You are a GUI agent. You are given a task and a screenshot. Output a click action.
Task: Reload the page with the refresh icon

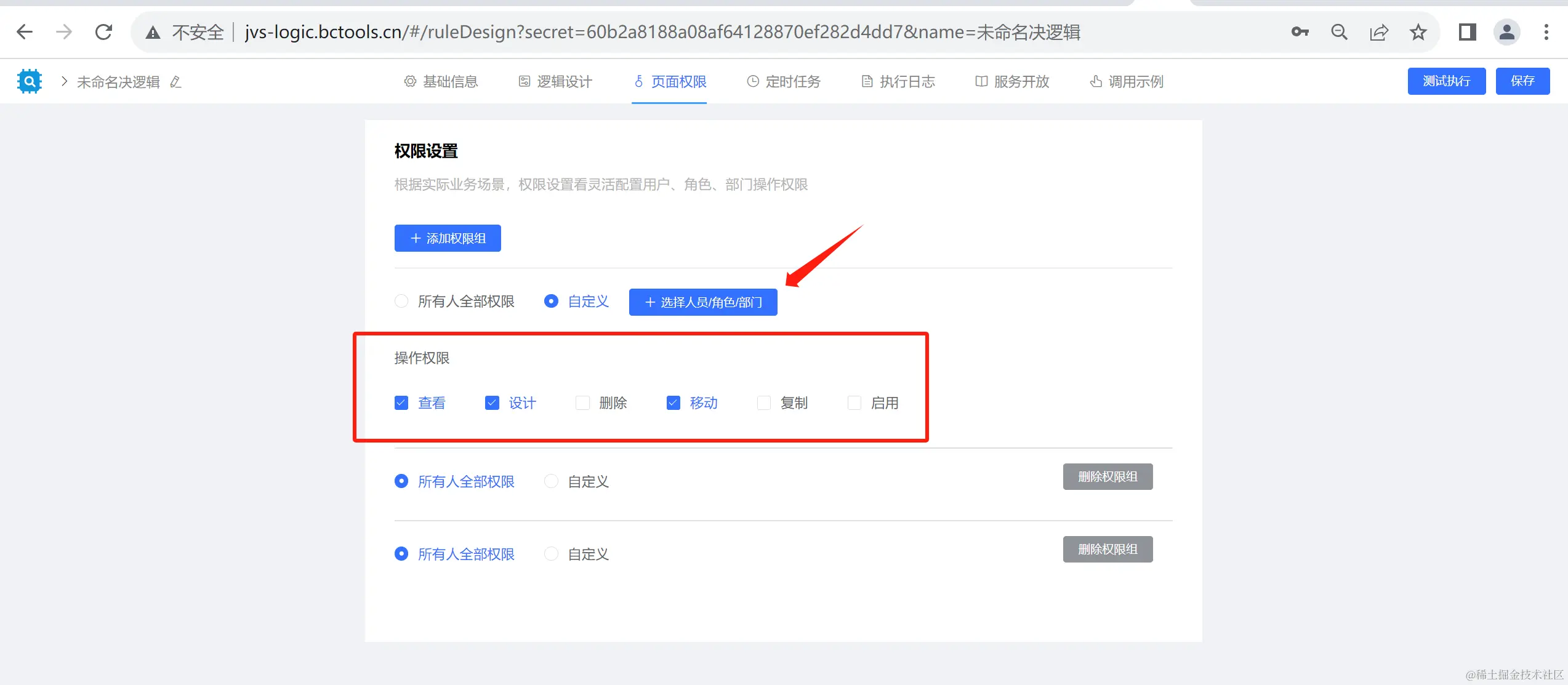(x=103, y=32)
